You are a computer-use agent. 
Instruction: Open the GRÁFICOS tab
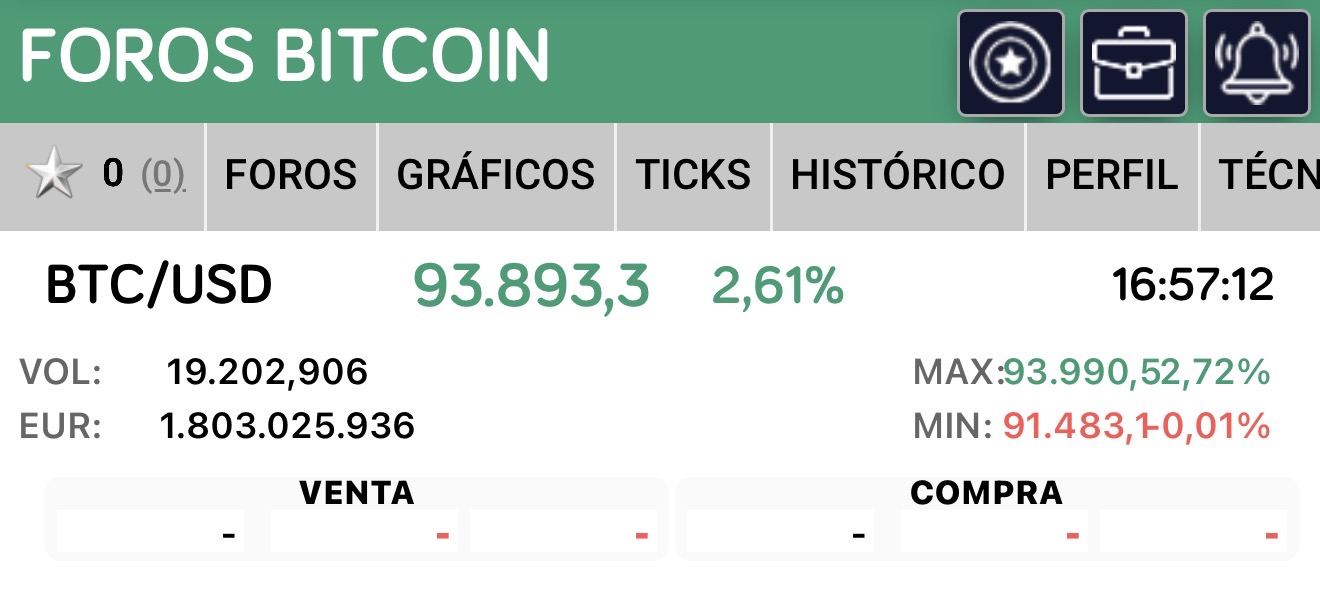pyautogui.click(x=496, y=176)
